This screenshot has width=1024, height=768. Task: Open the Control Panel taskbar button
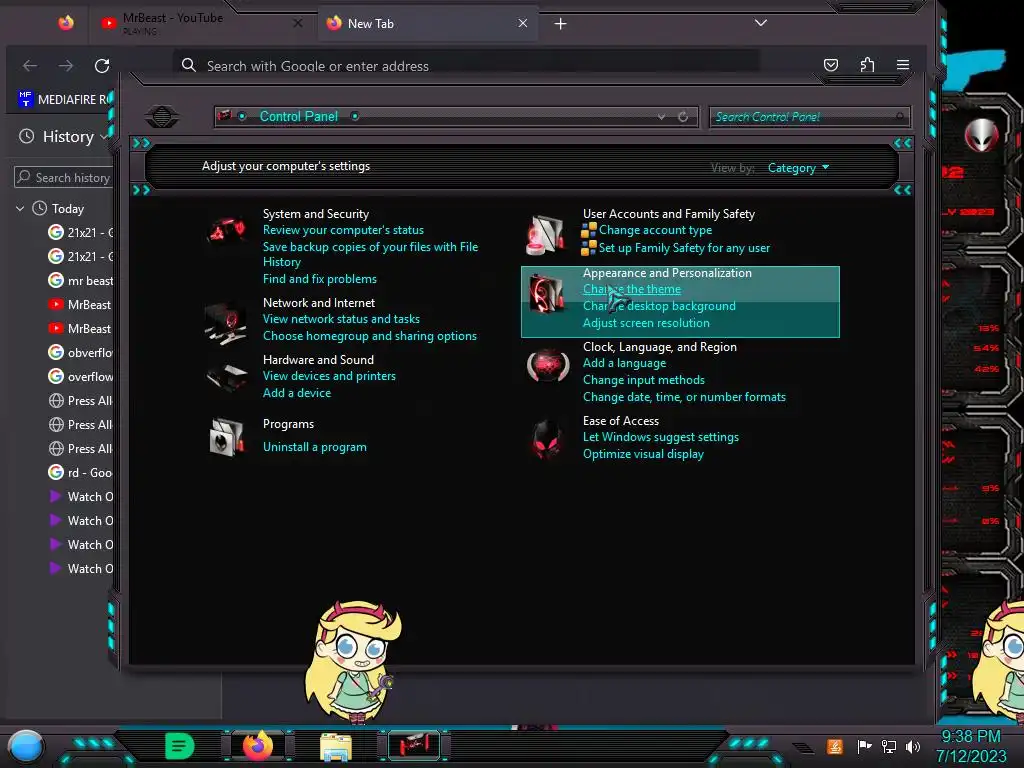(414, 746)
